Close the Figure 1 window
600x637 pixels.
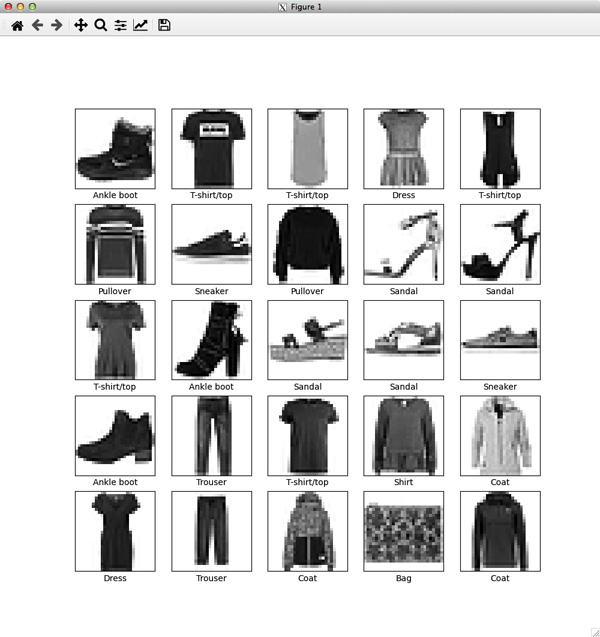coord(8,6)
